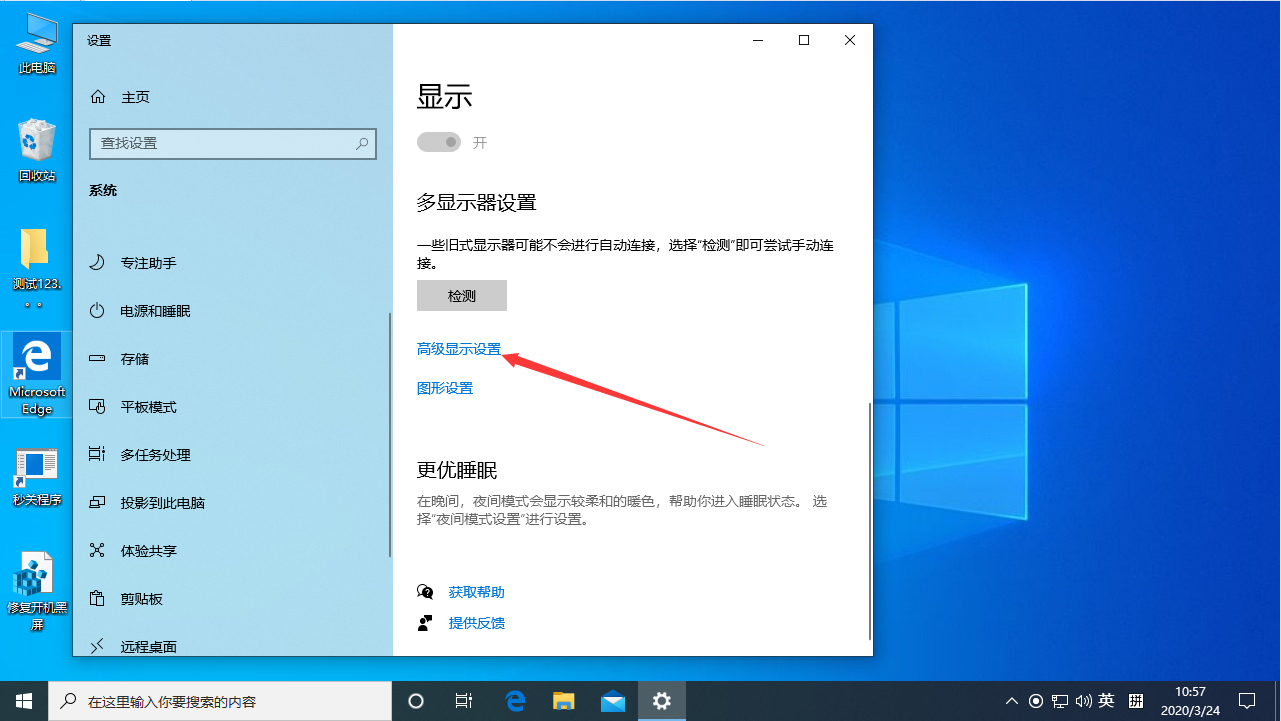
Task: Click the 检测 button to detect displays
Action: click(461, 295)
